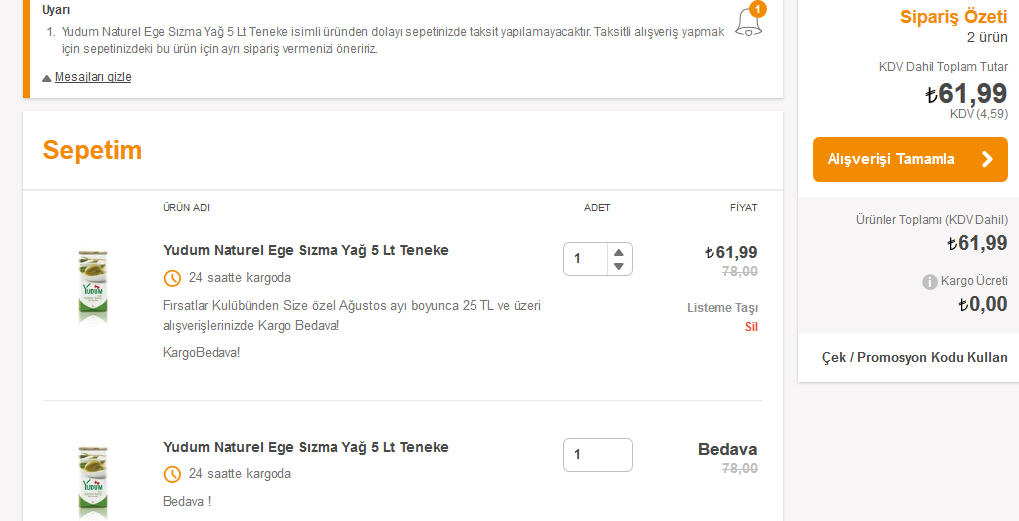Viewport: 1019px width, 521px height.
Task: Focus first product quantity field
Action: pyautogui.click(x=586, y=259)
